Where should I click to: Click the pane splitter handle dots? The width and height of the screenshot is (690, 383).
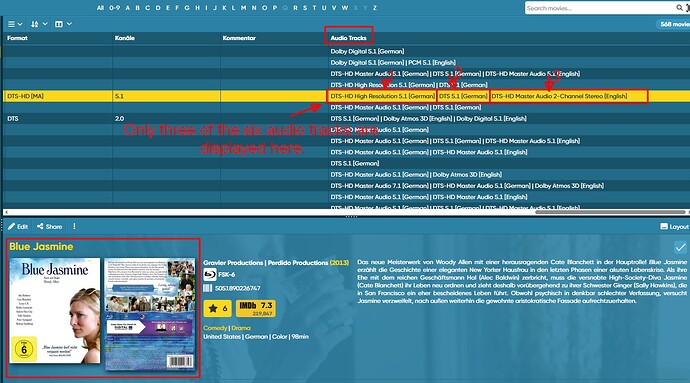click(351, 216)
